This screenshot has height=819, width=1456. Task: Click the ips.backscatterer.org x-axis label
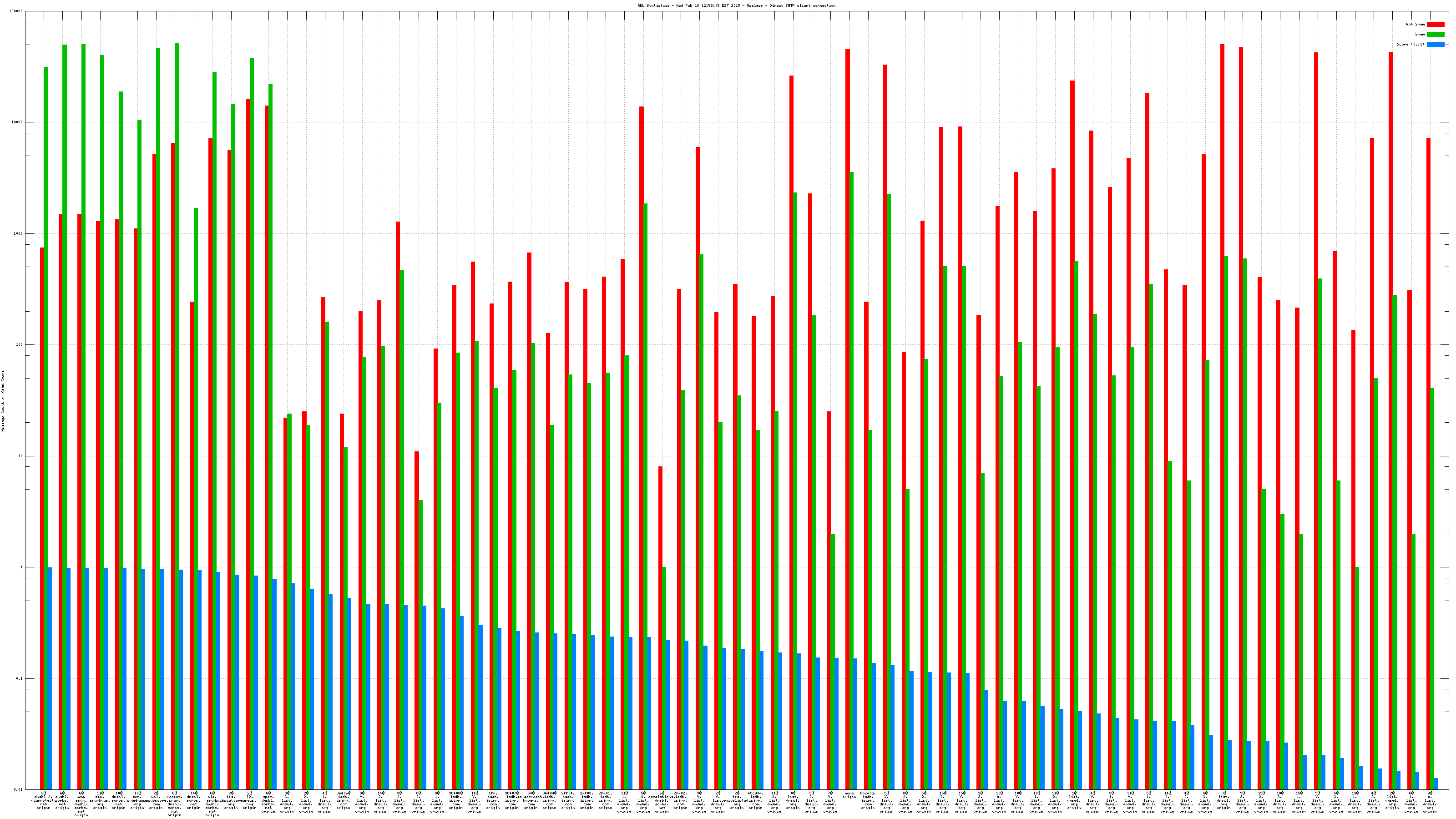pyautogui.click(x=231, y=800)
